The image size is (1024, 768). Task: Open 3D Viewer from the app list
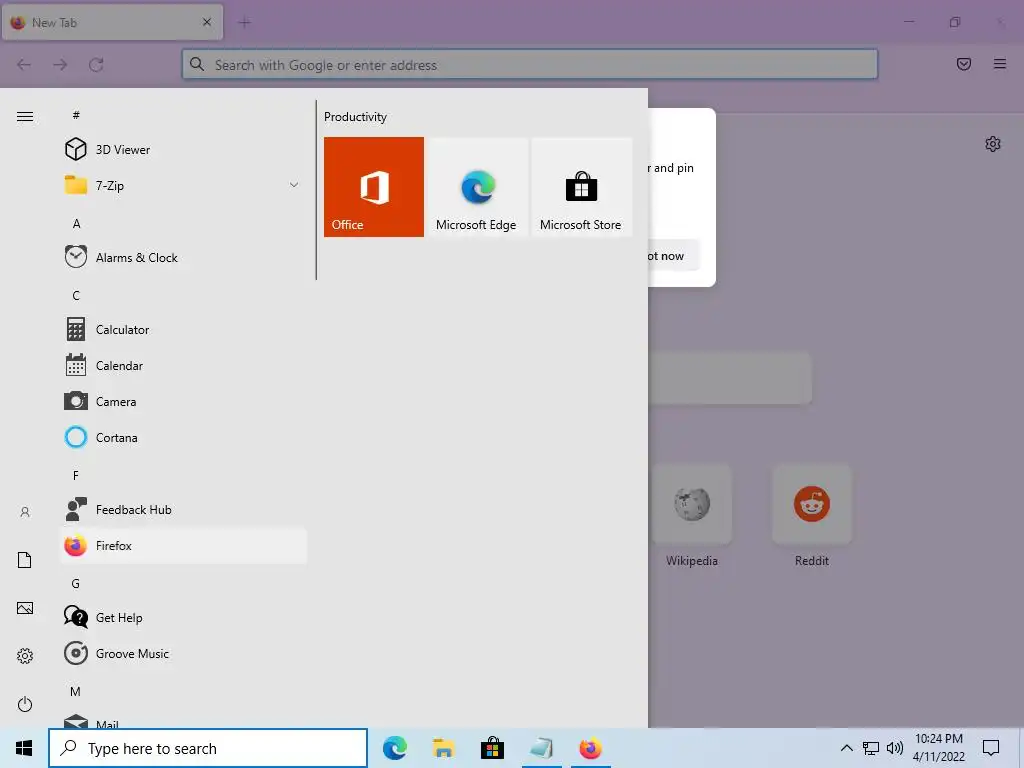click(184, 150)
